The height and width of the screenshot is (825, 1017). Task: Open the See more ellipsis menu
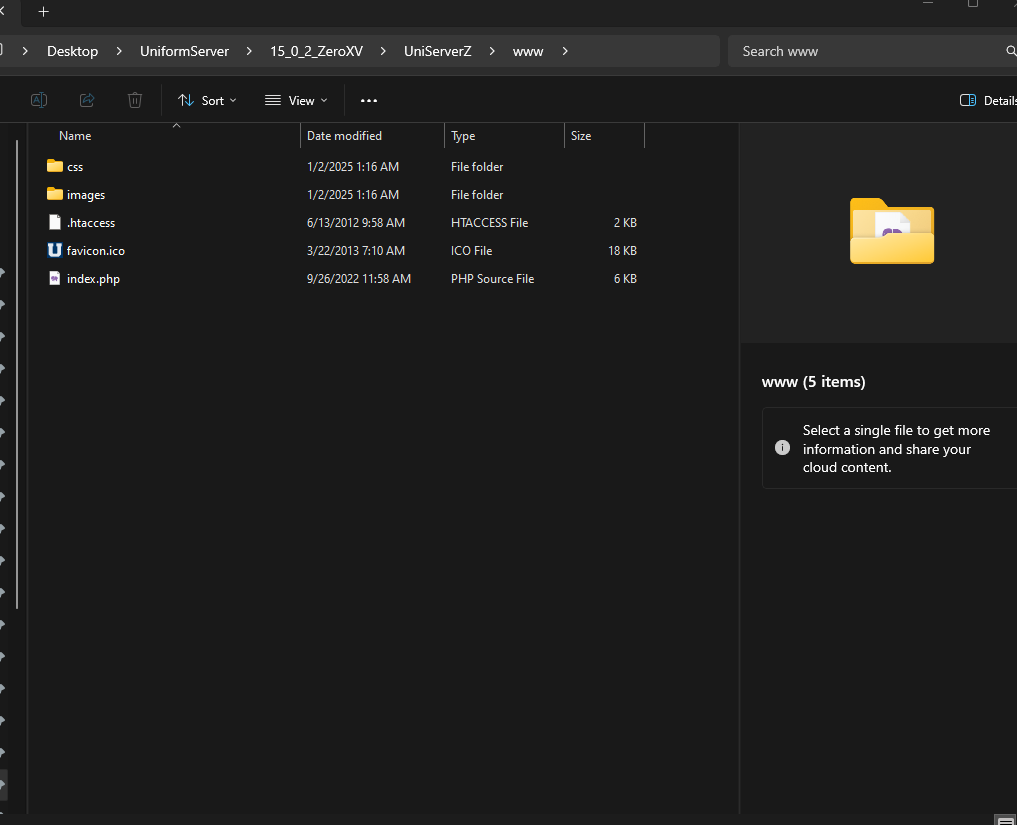tap(369, 101)
